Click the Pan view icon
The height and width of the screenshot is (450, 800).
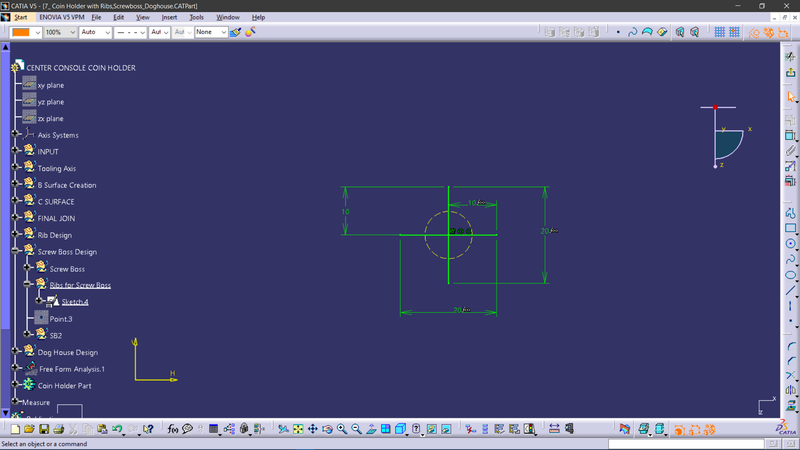tap(312, 429)
